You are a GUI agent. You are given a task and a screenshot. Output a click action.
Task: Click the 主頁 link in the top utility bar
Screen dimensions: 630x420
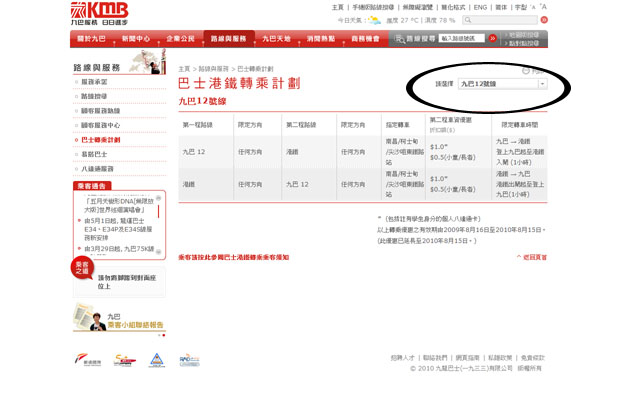pos(338,7)
